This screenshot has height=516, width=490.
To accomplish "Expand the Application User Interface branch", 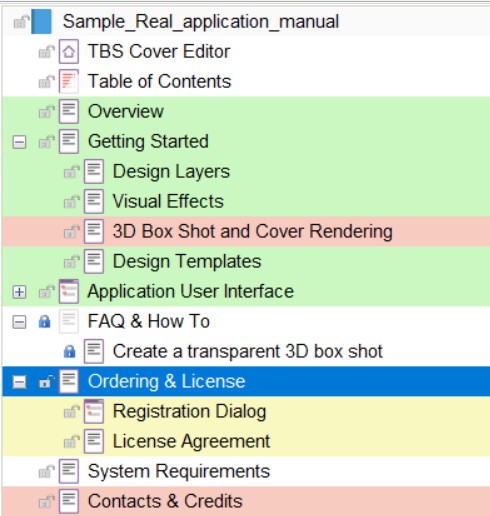I will pyautogui.click(x=19, y=292).
